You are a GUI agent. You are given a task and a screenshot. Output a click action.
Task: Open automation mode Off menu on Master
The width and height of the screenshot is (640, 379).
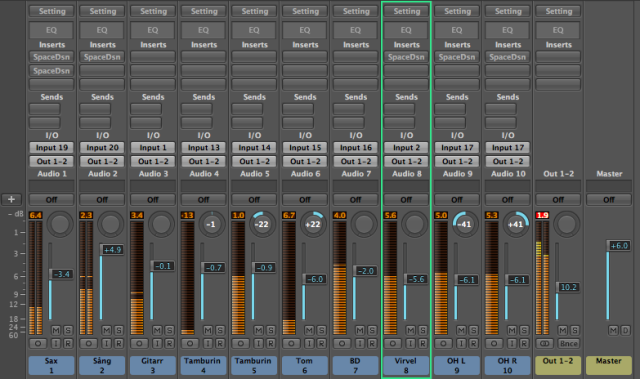click(x=609, y=199)
